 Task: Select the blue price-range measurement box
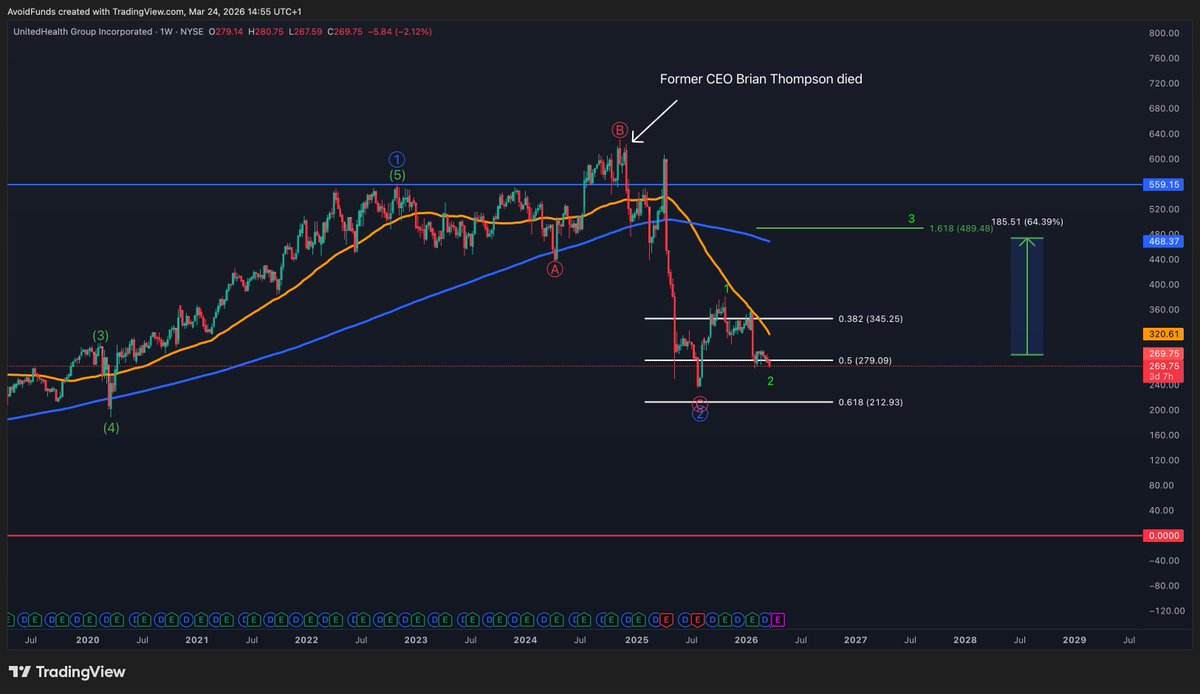point(1027,296)
